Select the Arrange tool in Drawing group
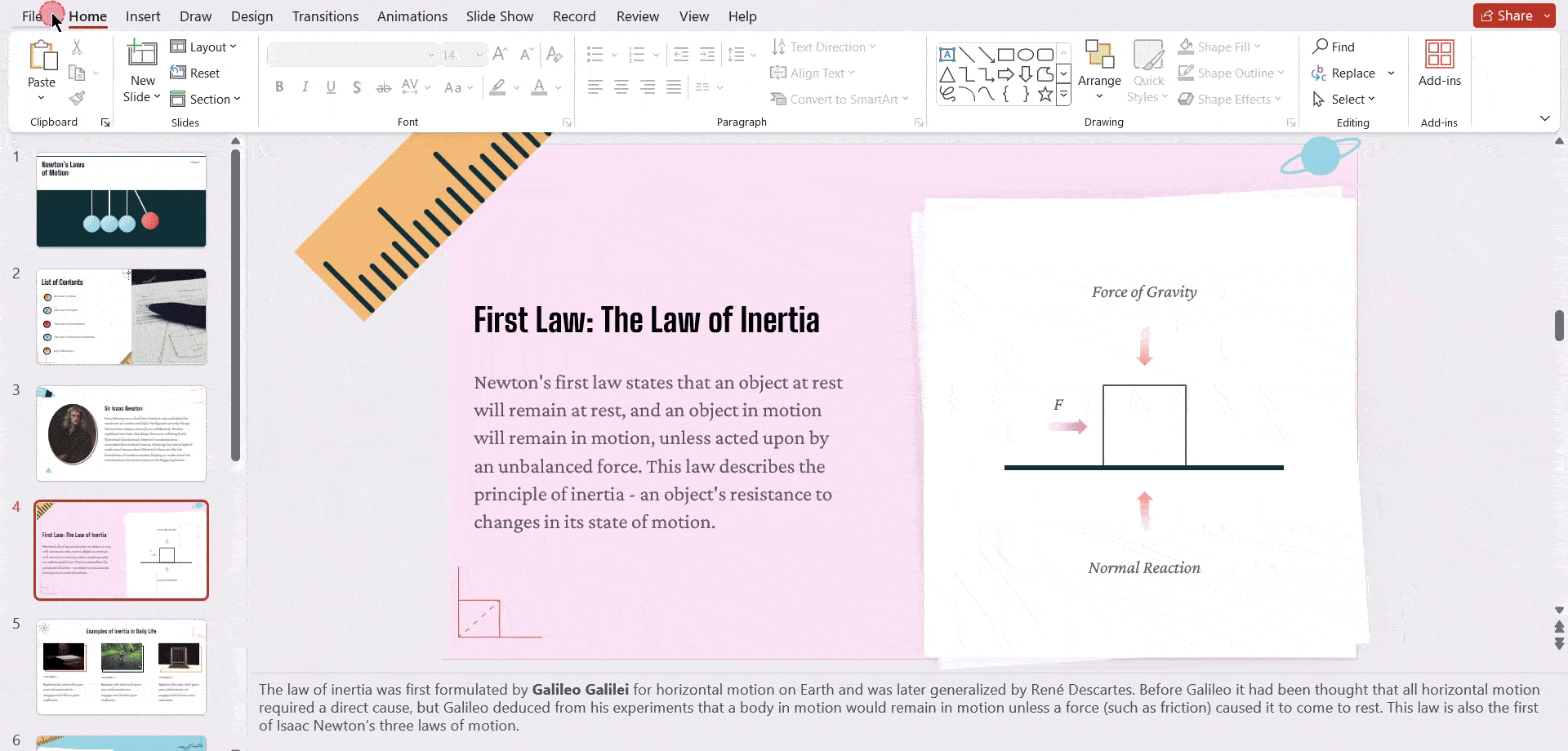Image resolution: width=1568 pixels, height=751 pixels. pyautogui.click(x=1098, y=69)
